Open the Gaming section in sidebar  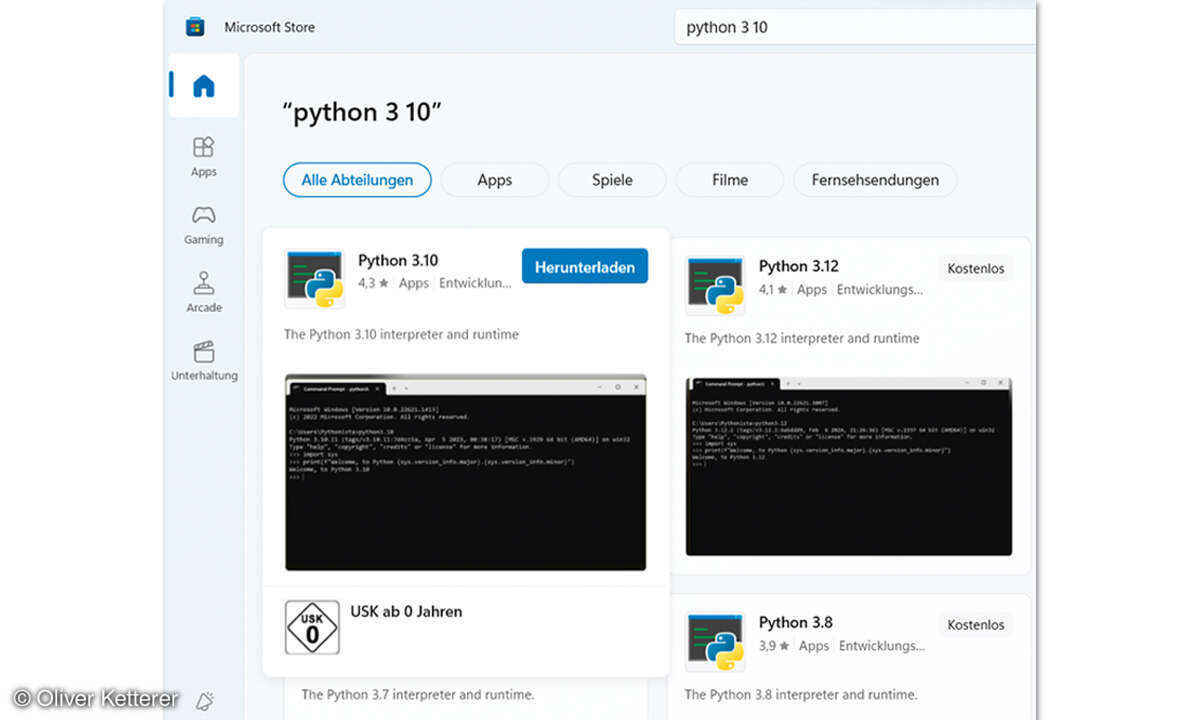204,225
